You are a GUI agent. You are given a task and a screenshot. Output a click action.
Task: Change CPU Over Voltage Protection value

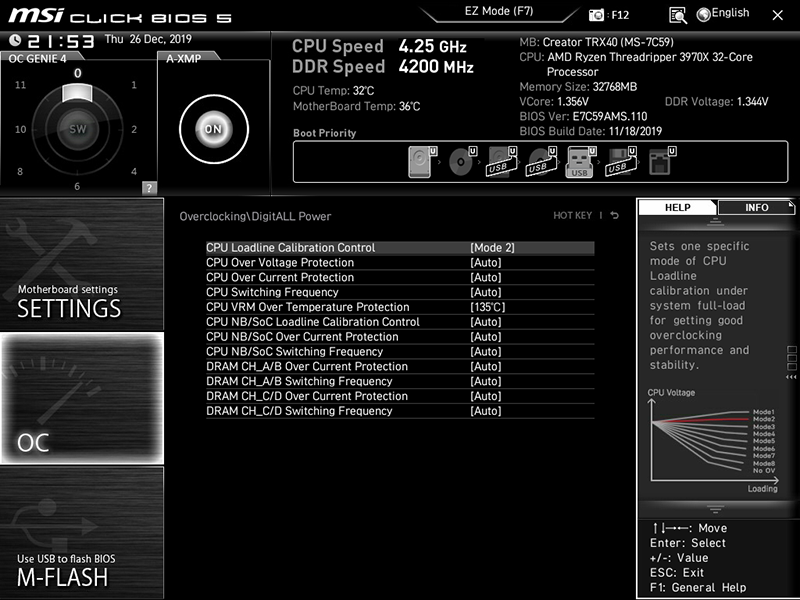tap(486, 262)
